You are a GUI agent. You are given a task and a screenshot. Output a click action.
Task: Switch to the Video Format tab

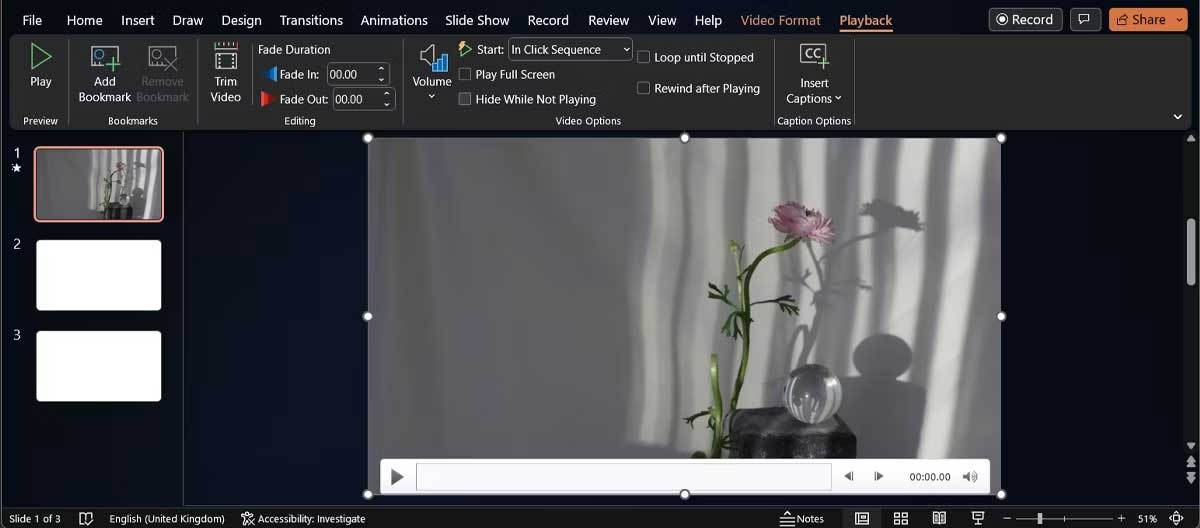pyautogui.click(x=780, y=20)
